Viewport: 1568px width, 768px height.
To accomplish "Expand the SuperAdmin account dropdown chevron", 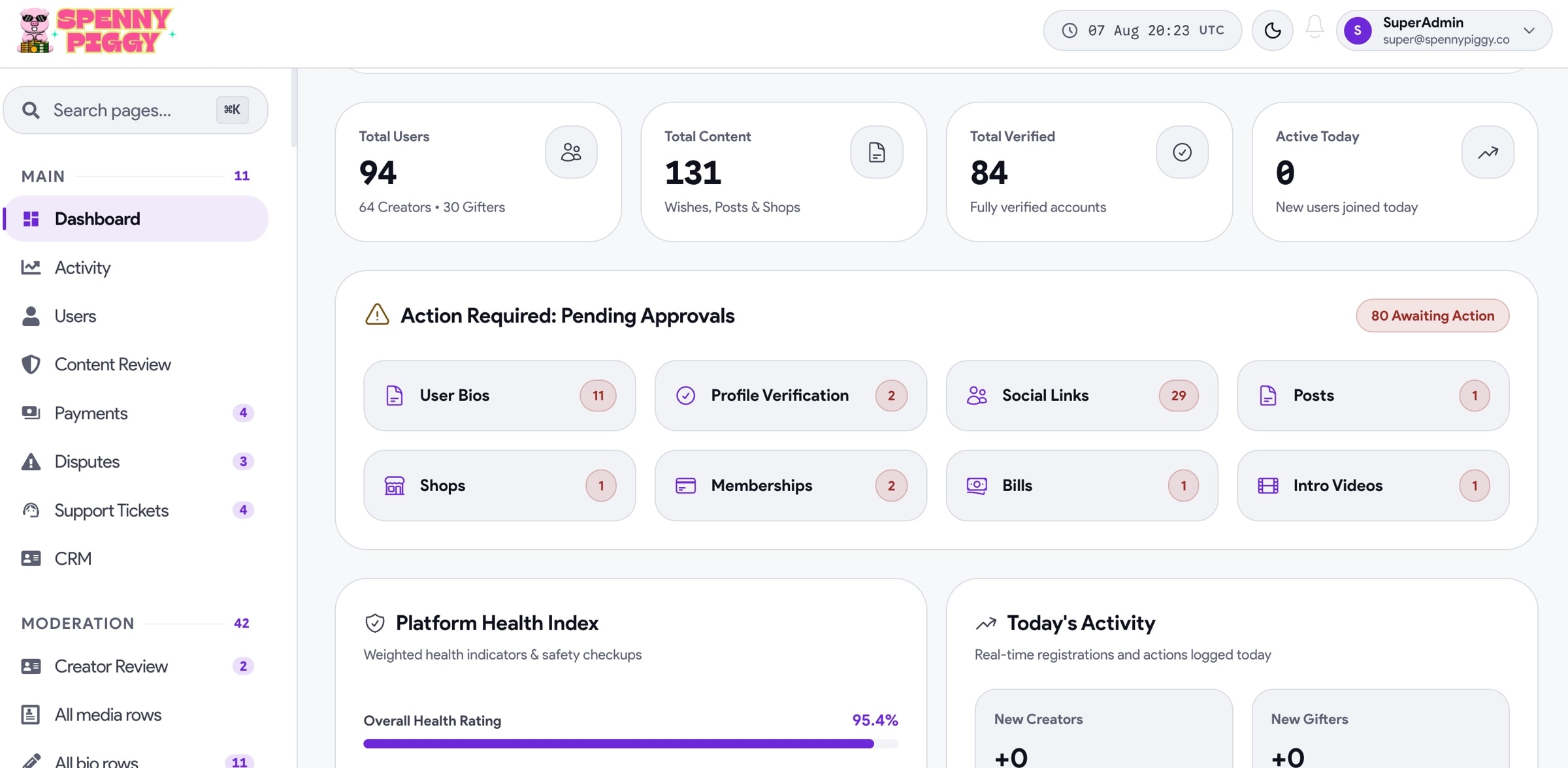I will pos(1529,30).
